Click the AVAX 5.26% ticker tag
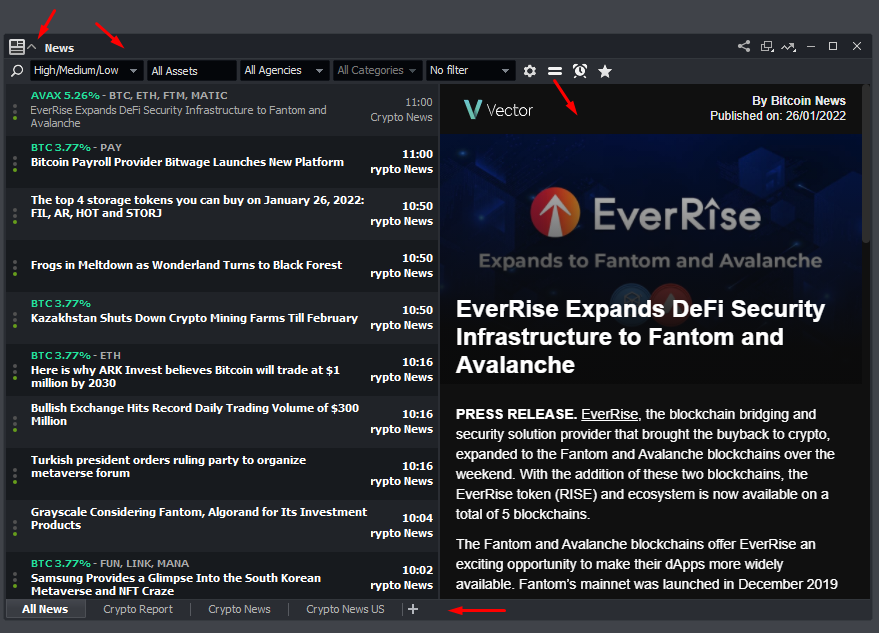 (65, 95)
